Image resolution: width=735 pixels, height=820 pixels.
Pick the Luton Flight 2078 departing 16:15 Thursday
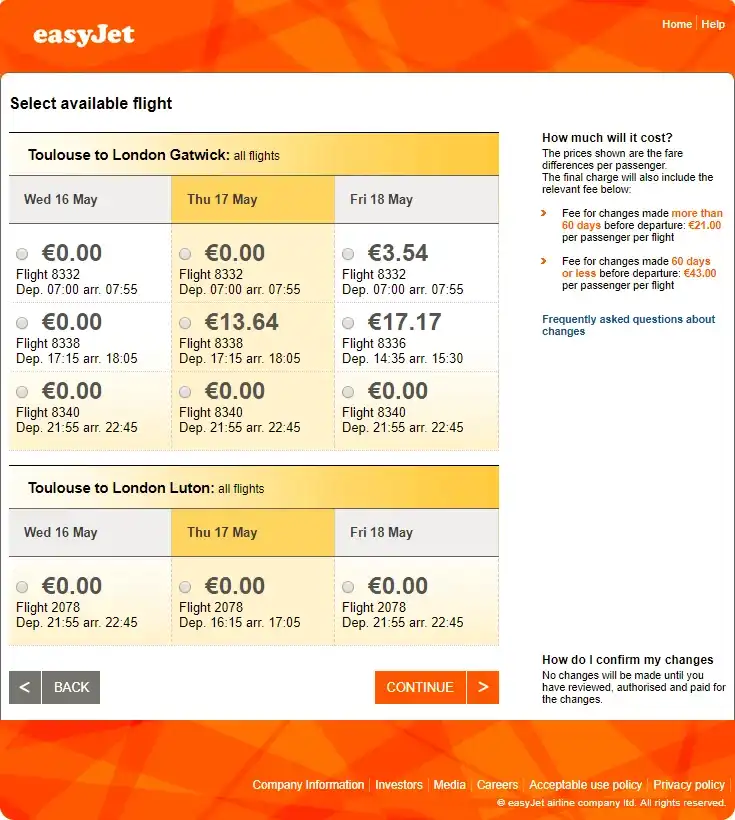185,586
